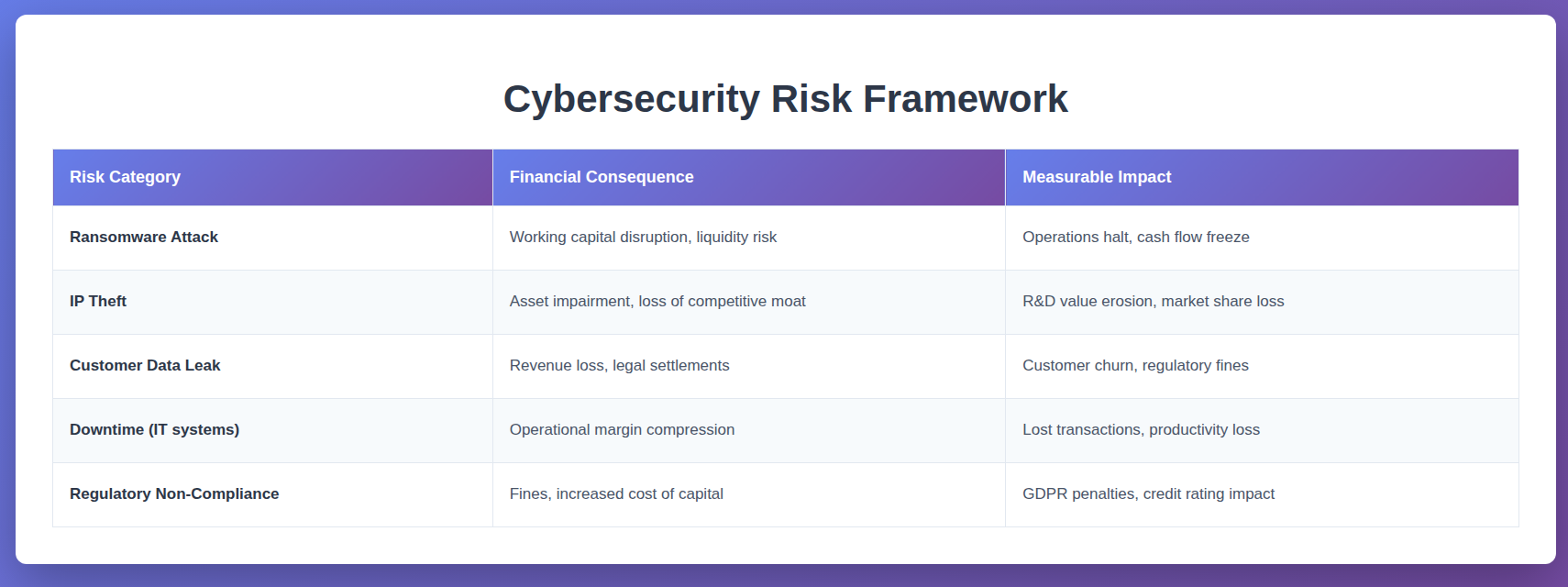1568x587 pixels.
Task: Click GDPR penalties, credit rating impact cell
Action: 1148,493
